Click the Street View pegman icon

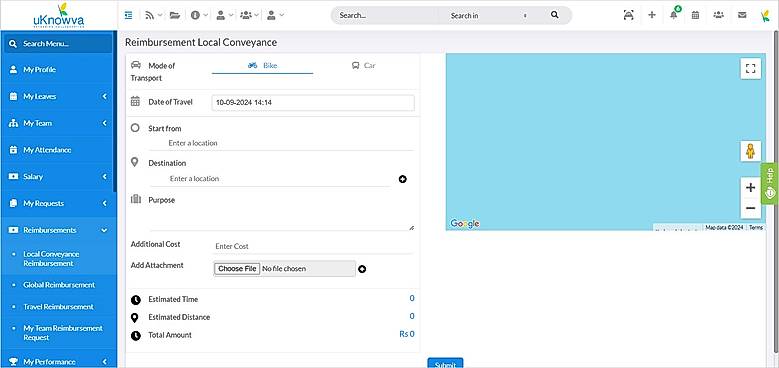coord(750,151)
